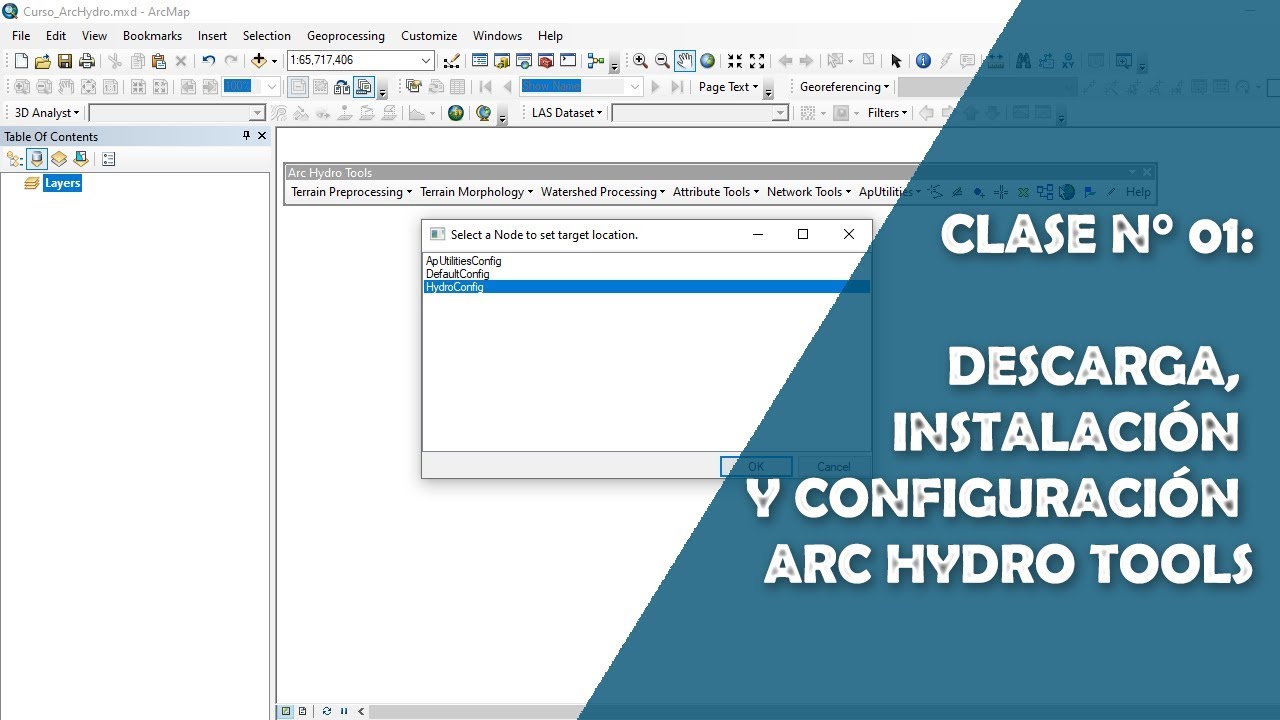The height and width of the screenshot is (720, 1280).
Task: Print the current map
Action: click(x=86, y=61)
